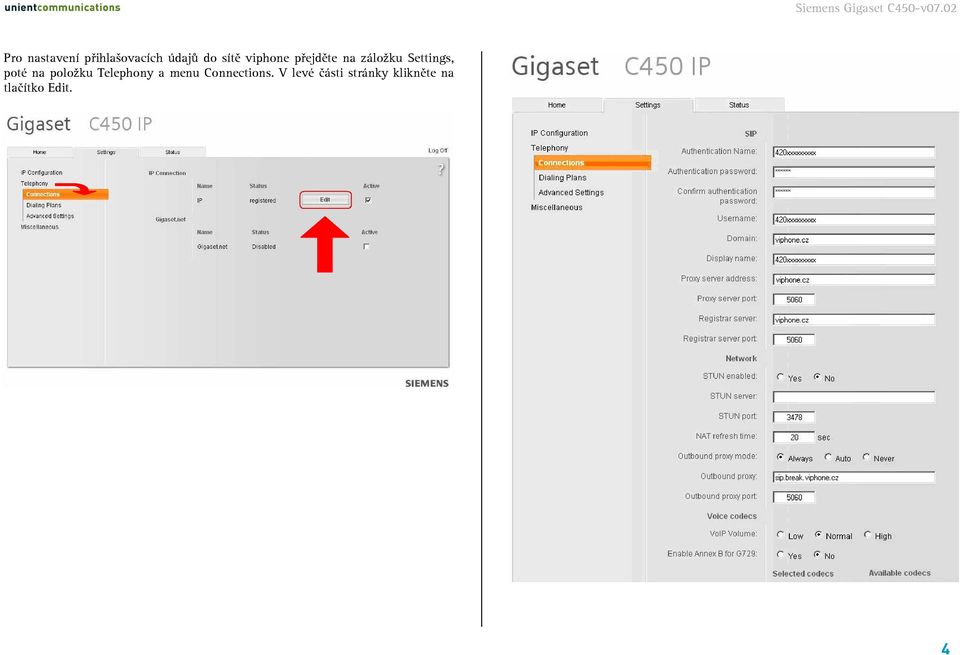Select No for STUN enabled
The image size is (960, 655).
[817, 377]
